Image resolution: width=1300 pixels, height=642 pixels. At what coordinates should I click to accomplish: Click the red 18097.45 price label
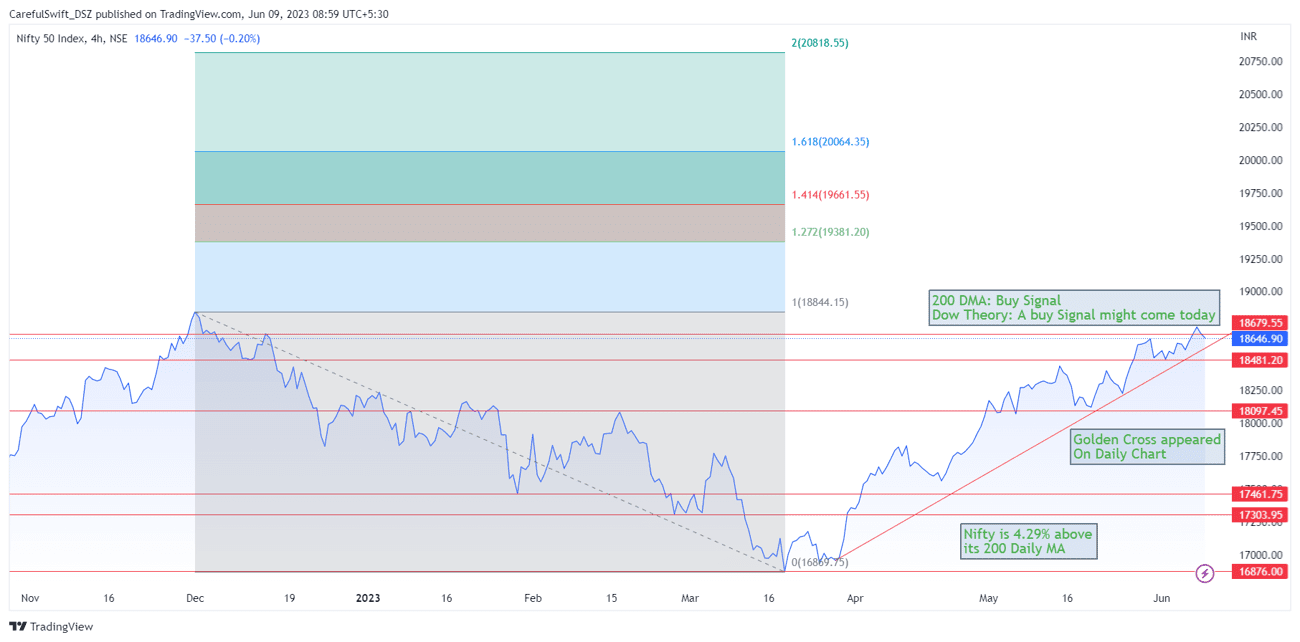[x=1261, y=411]
